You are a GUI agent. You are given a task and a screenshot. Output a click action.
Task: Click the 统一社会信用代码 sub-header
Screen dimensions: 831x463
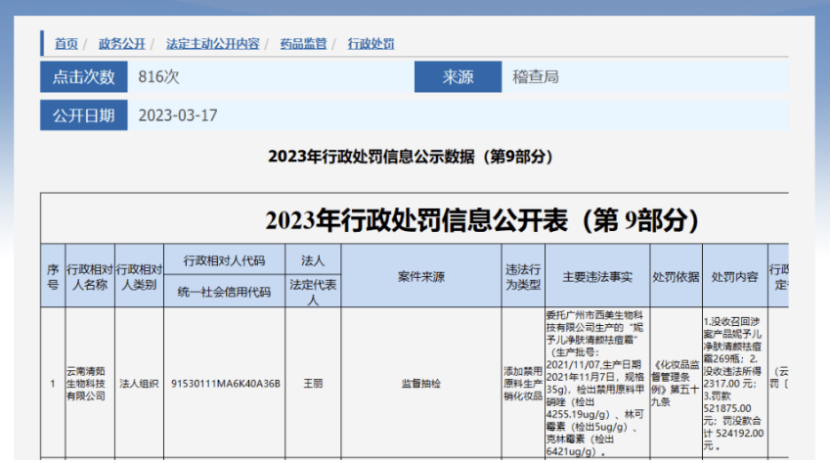224,291
